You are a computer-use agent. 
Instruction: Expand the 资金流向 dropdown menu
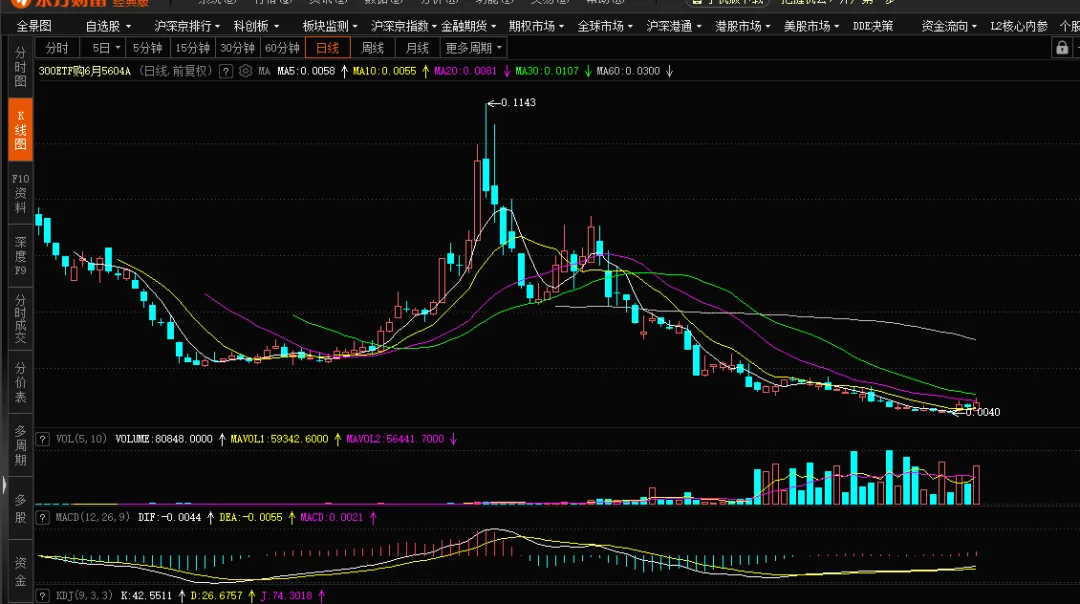(949, 26)
